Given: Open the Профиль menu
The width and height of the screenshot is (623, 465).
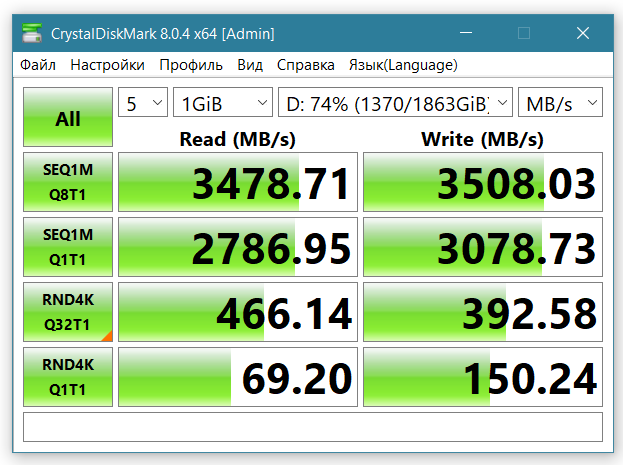Looking at the screenshot, I should pos(191,65).
